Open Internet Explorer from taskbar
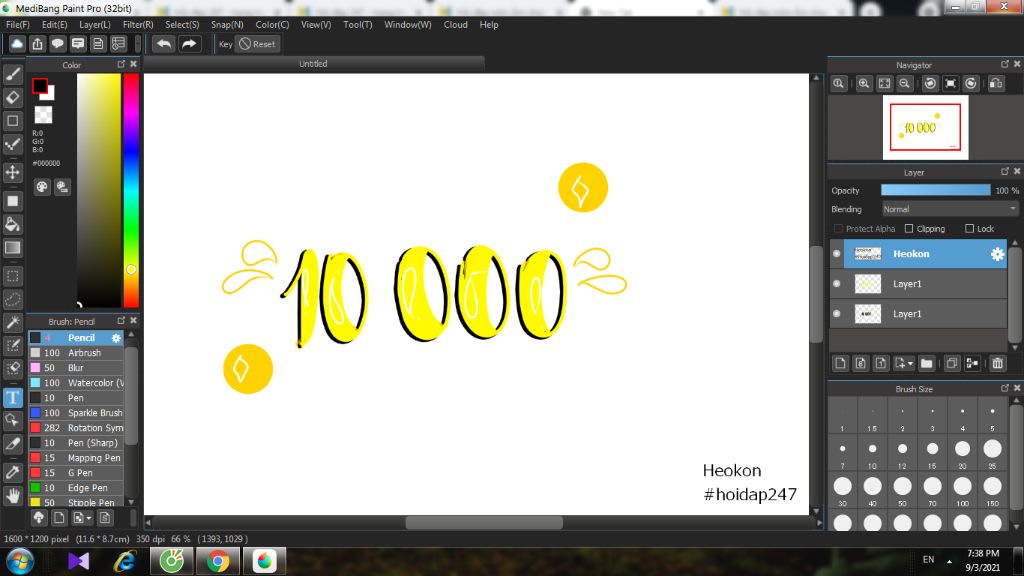The image size is (1024, 576). point(125,561)
